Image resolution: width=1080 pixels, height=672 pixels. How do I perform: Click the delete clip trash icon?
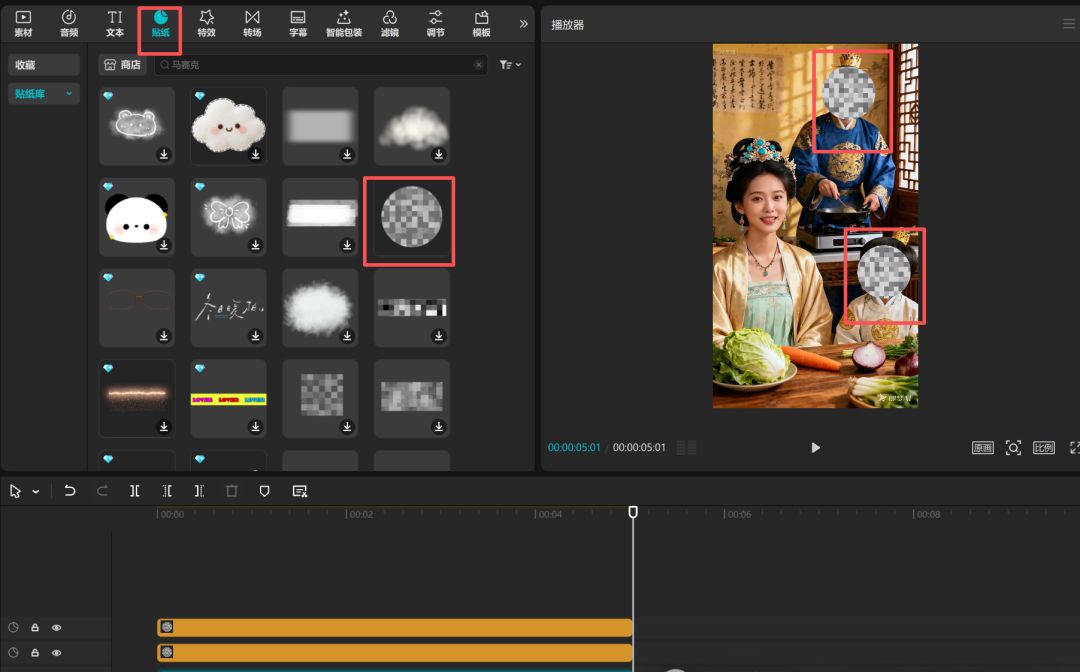pos(231,490)
